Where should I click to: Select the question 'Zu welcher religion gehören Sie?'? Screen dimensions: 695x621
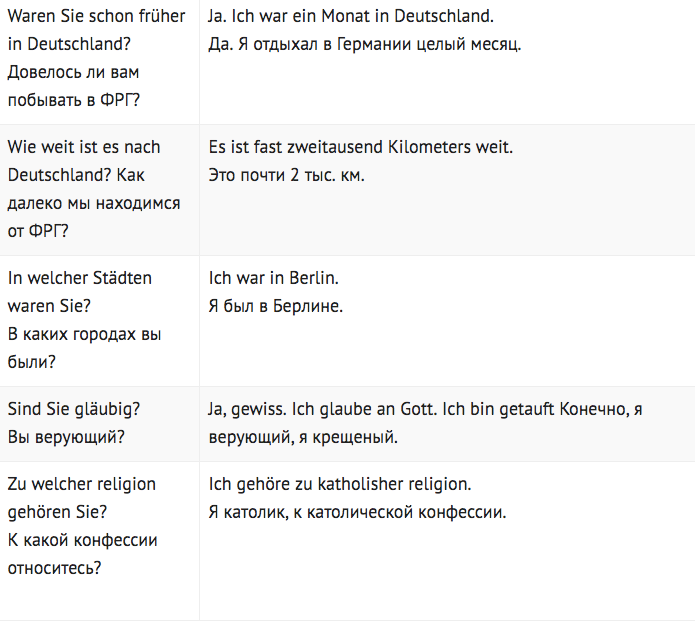(82, 498)
